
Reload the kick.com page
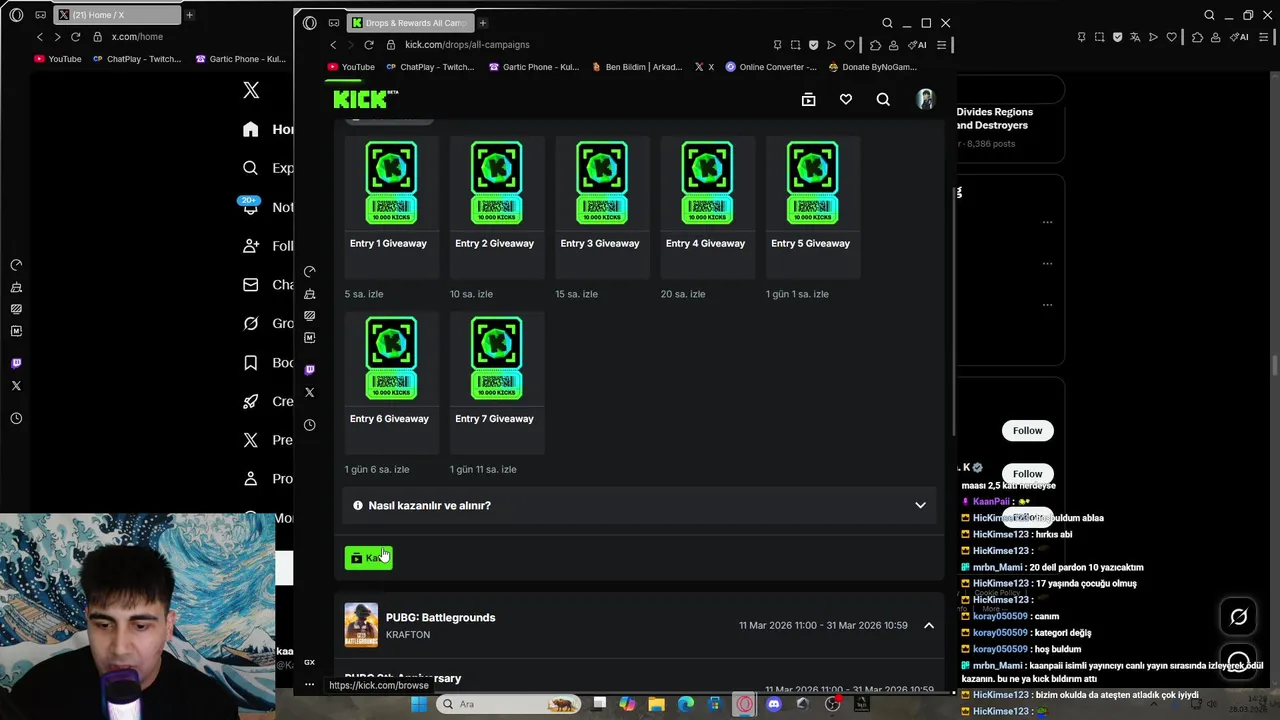click(x=369, y=45)
